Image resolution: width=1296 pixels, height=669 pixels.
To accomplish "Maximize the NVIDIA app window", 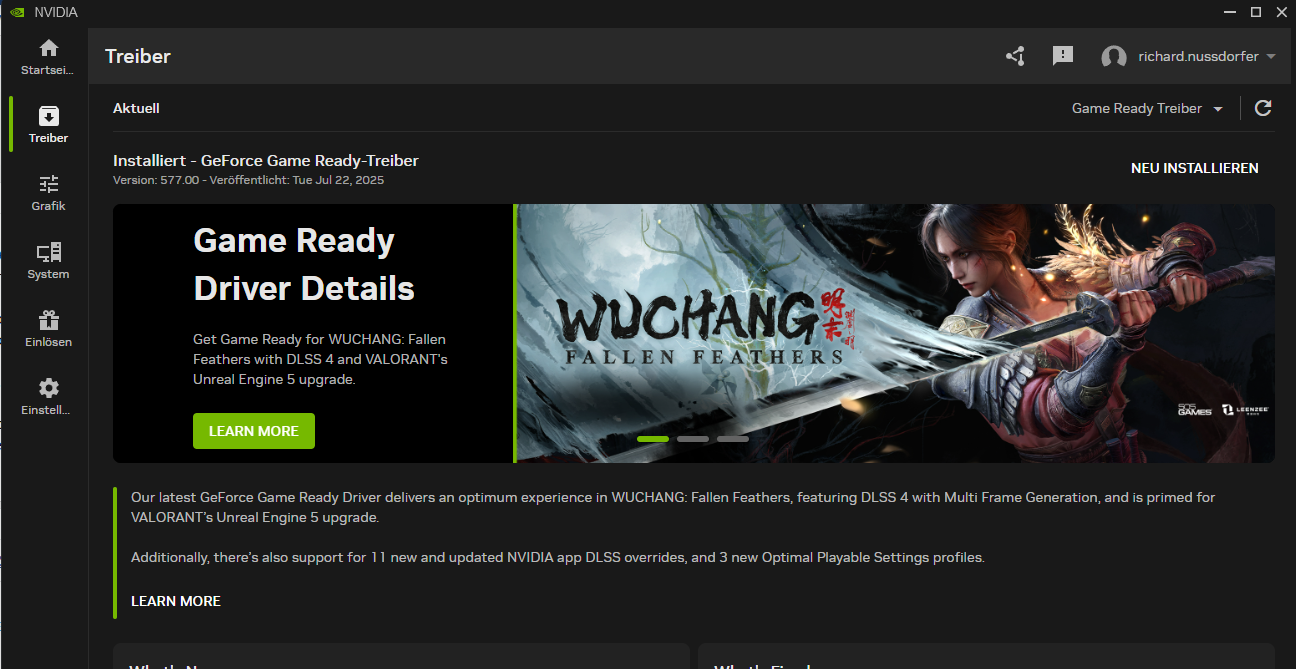I will tap(1256, 12).
